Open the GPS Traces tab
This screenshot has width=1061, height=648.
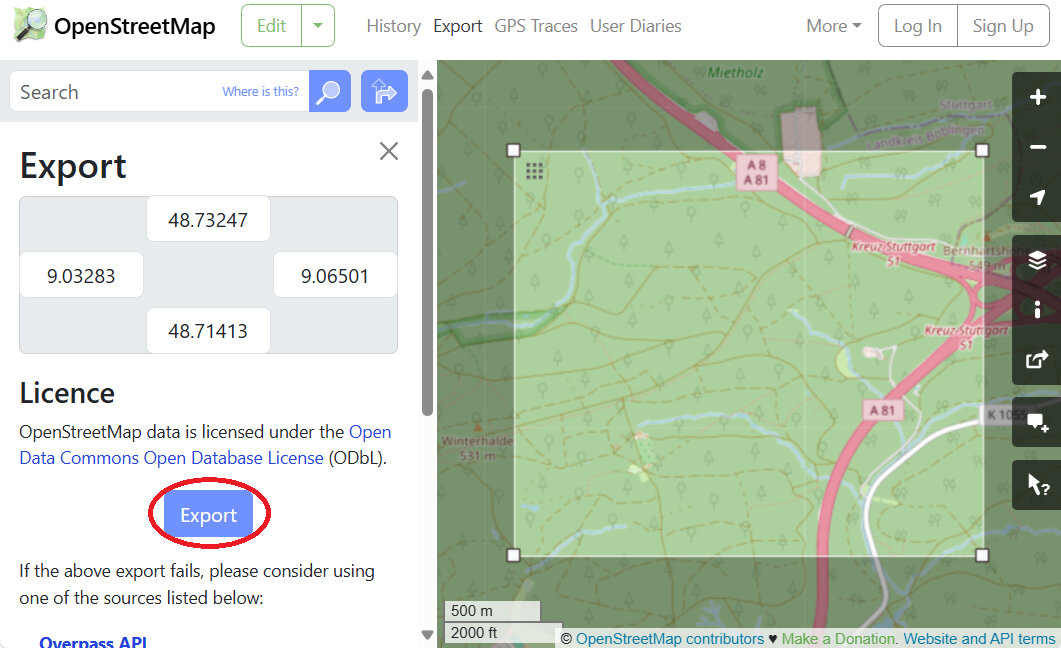[536, 26]
